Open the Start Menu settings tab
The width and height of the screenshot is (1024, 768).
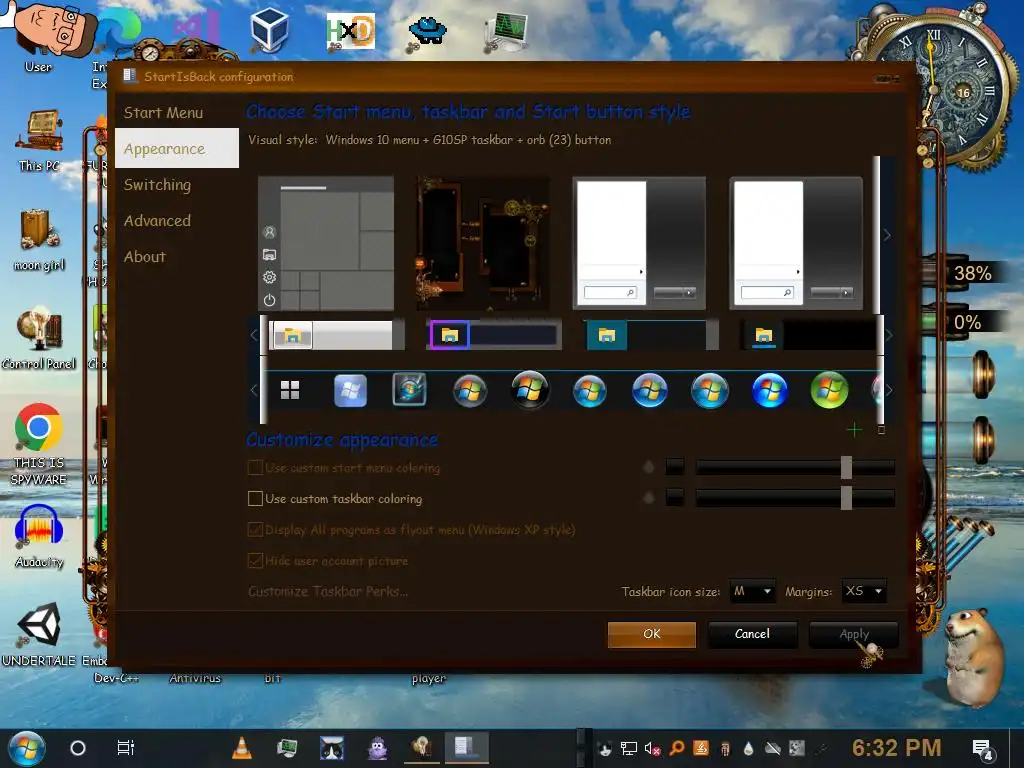point(163,112)
